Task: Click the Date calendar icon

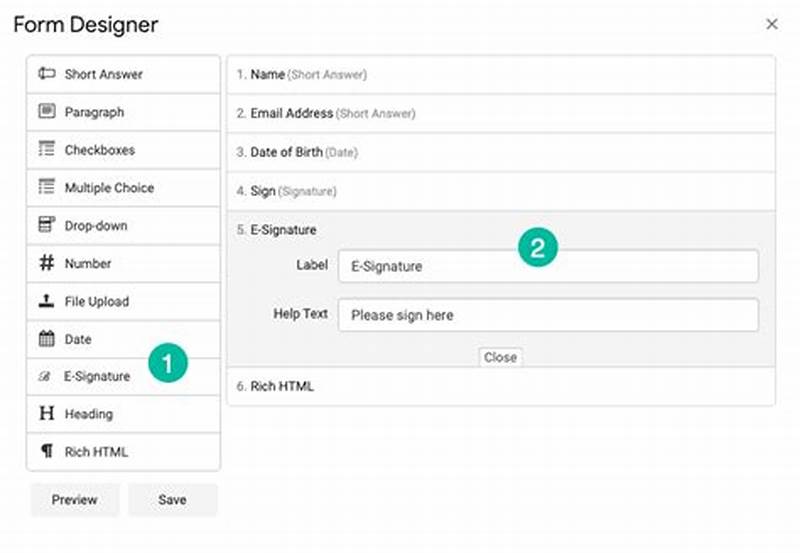Action: pos(46,338)
